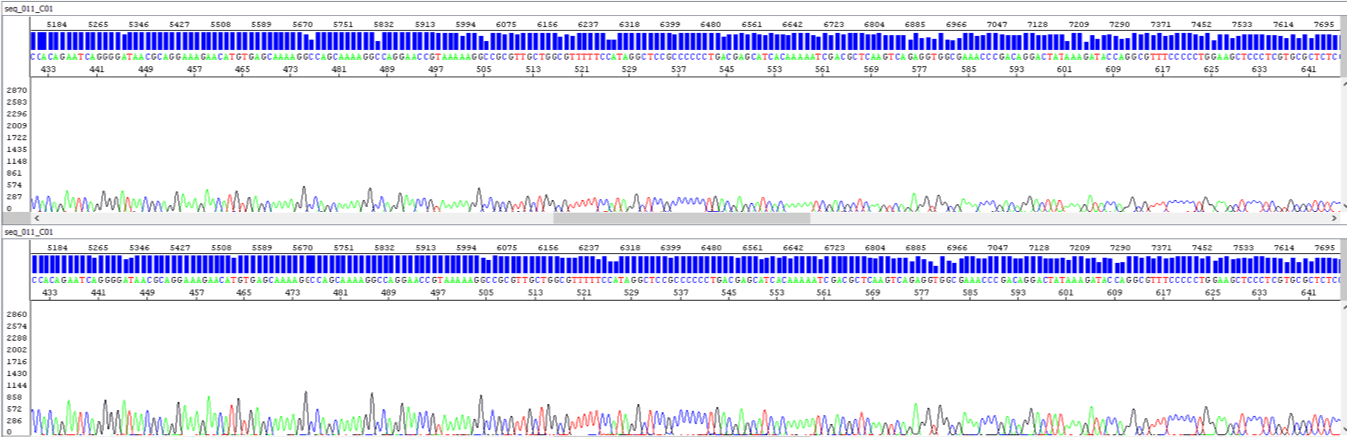The width and height of the screenshot is (1347, 437).
Task: Select the bottom seq_011_C01 panel title
Action: click(x=28, y=231)
